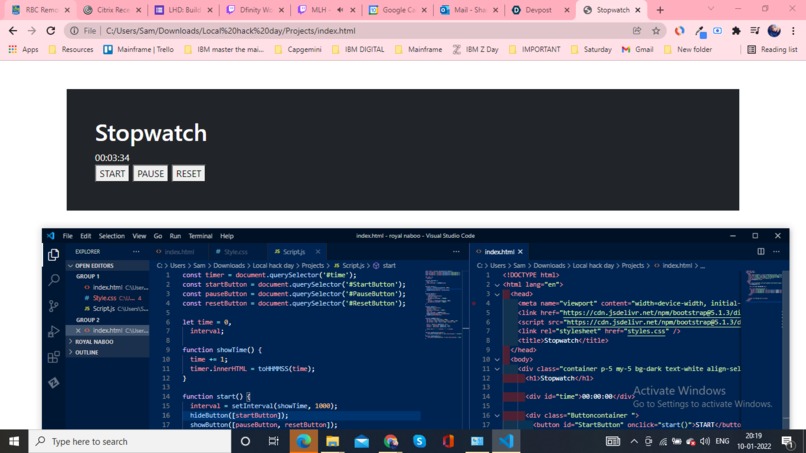Image resolution: width=806 pixels, height=453 pixels.
Task: Expand the OUTLINE section
Action: tap(86, 353)
